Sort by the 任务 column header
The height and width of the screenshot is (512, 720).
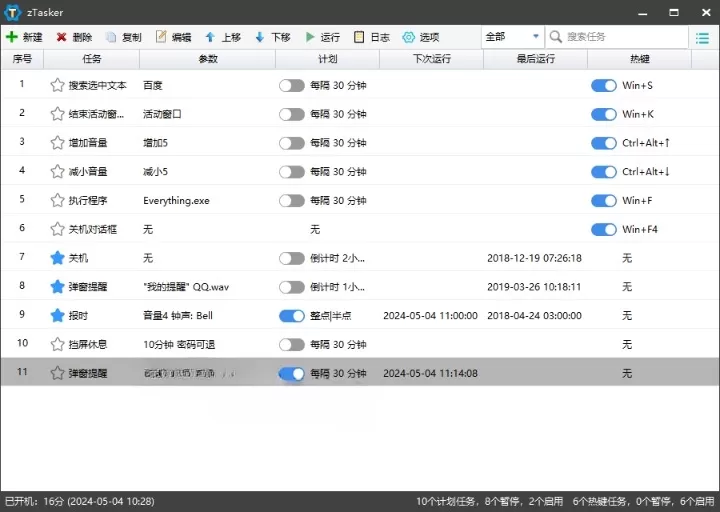[x=91, y=59]
